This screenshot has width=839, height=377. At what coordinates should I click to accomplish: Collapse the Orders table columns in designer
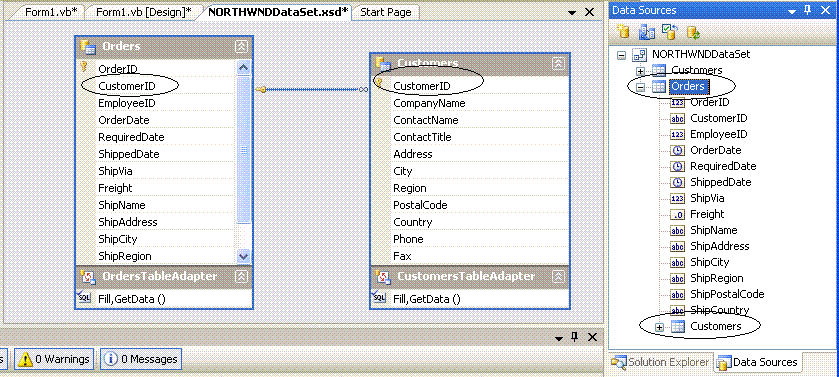point(241,47)
